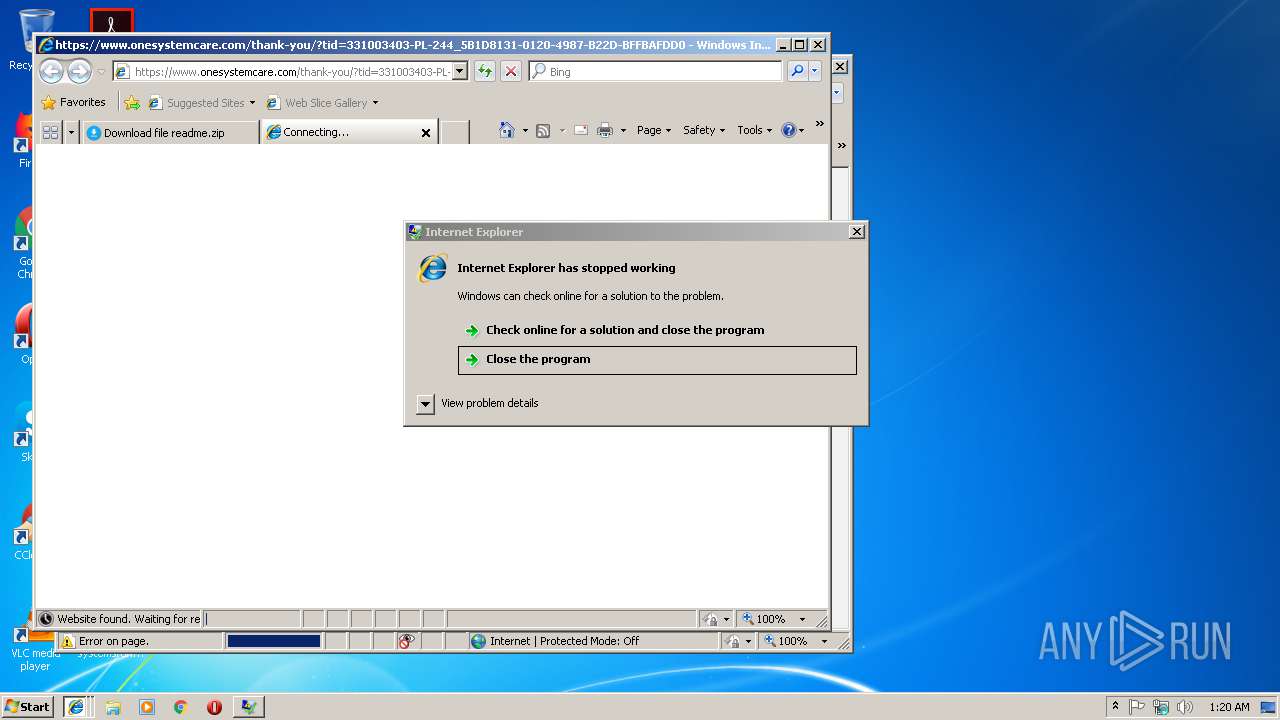Image resolution: width=1280 pixels, height=720 pixels.
Task: Launch Google Chrome from the taskbar
Action: (181, 707)
